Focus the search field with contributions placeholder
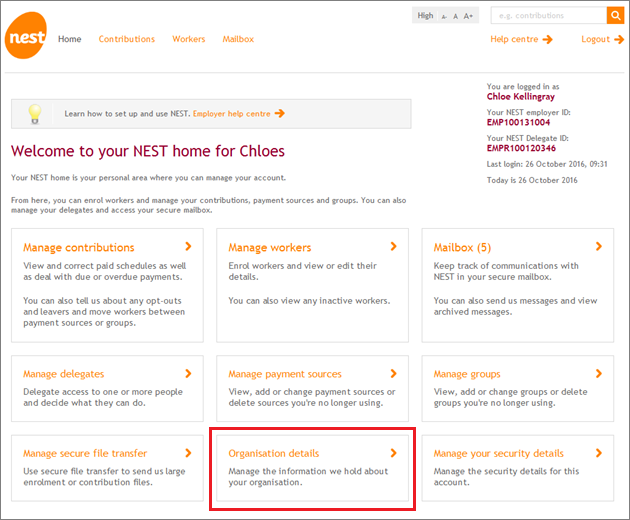The width and height of the screenshot is (630, 520). pyautogui.click(x=549, y=16)
